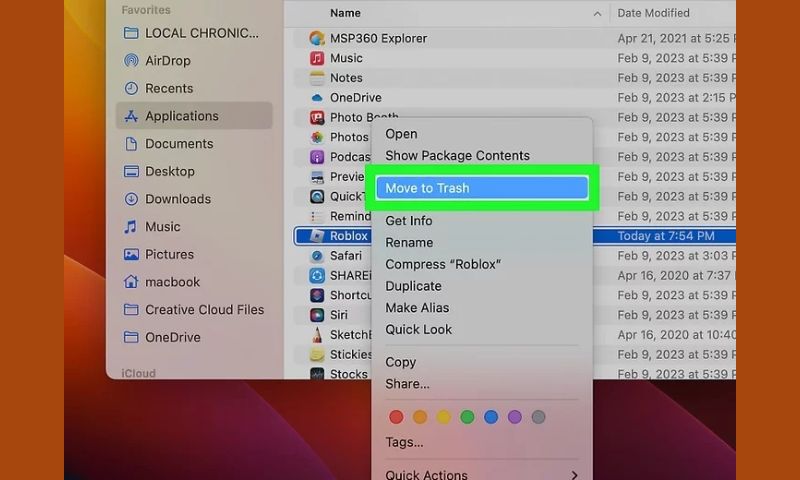Expand the Quick Actions submenu arrow
800x480 pixels.
(x=574, y=475)
